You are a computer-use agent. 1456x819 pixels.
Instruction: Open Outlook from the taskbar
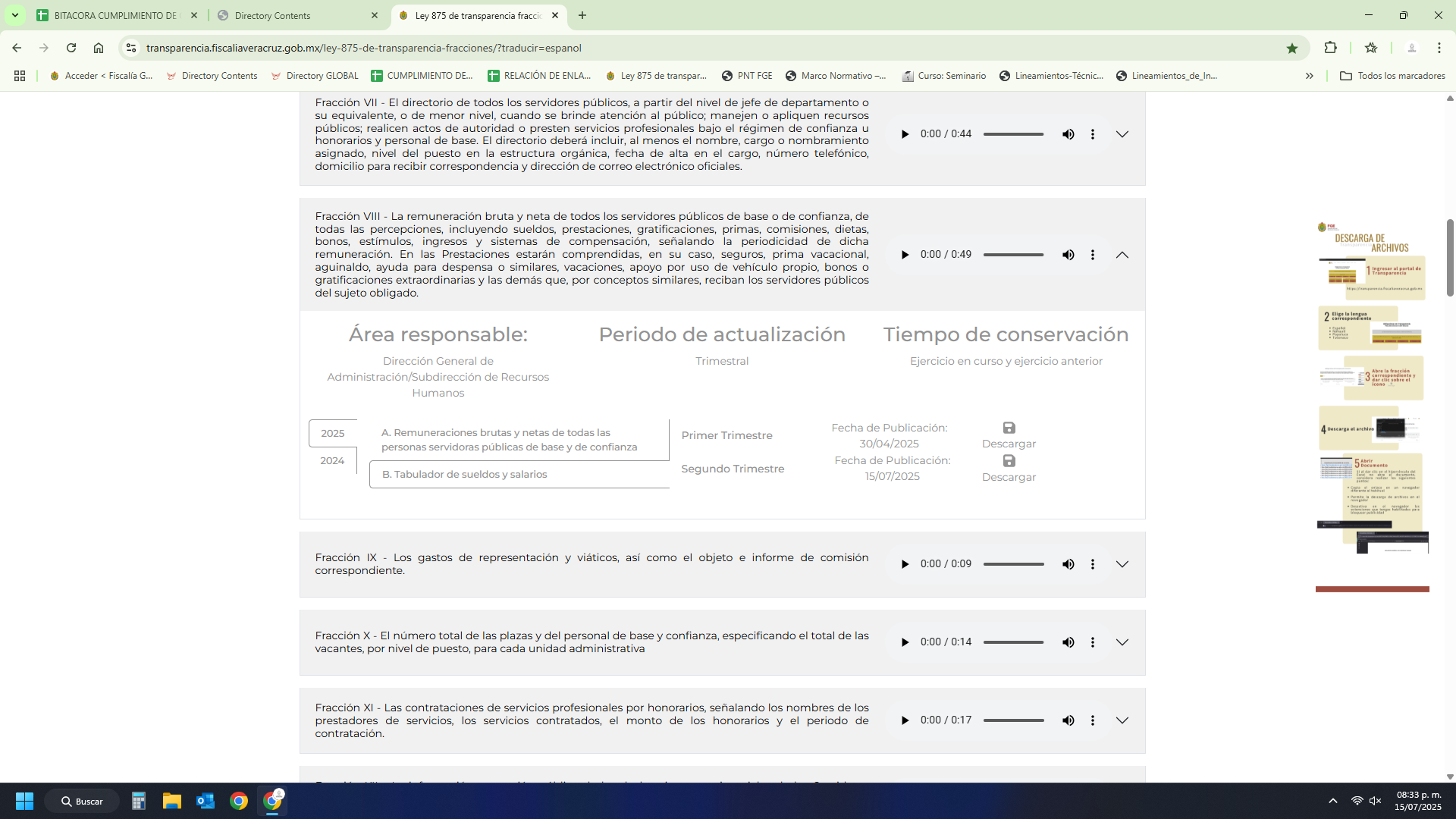tap(206, 801)
